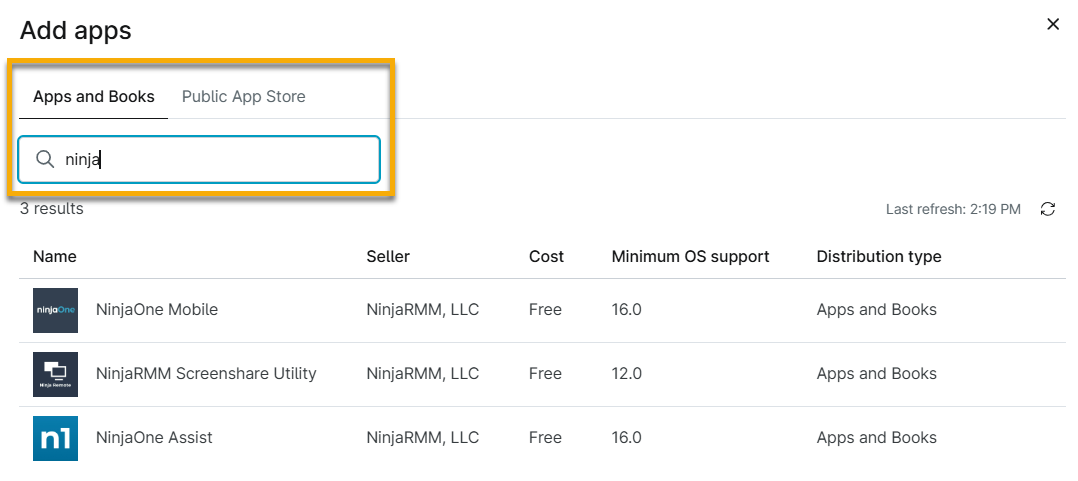Click the Add apps dialog title

click(76, 30)
